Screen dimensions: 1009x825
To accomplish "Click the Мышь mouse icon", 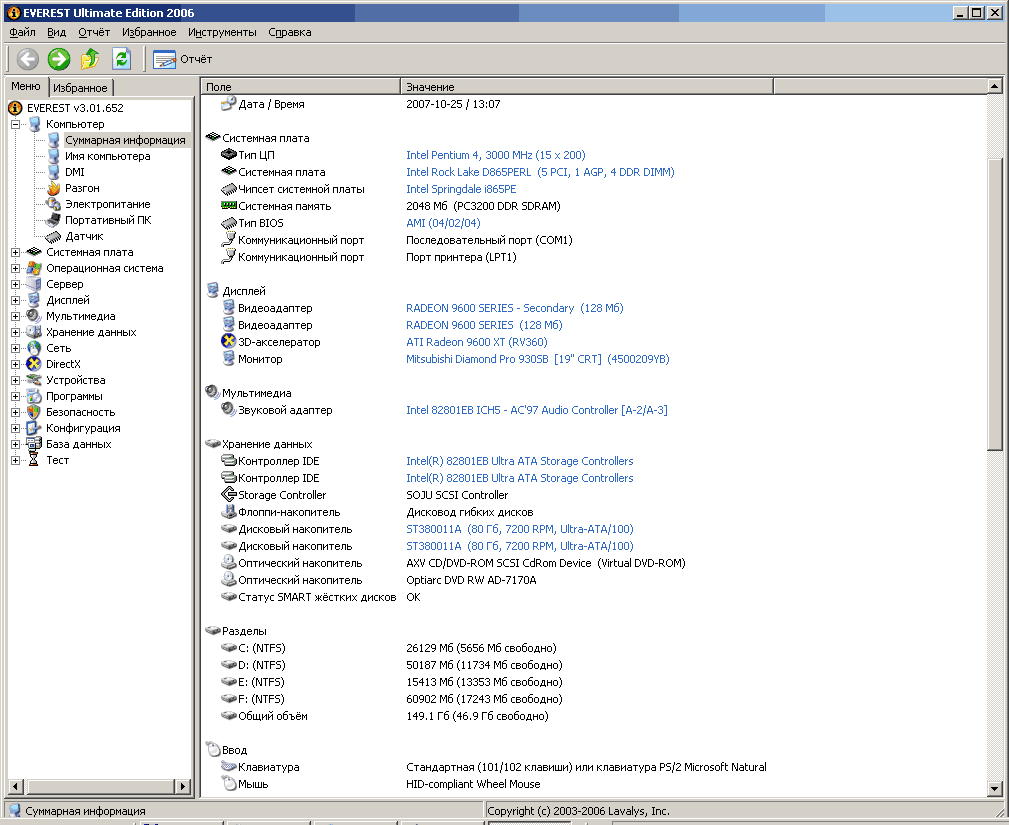I will [x=228, y=783].
